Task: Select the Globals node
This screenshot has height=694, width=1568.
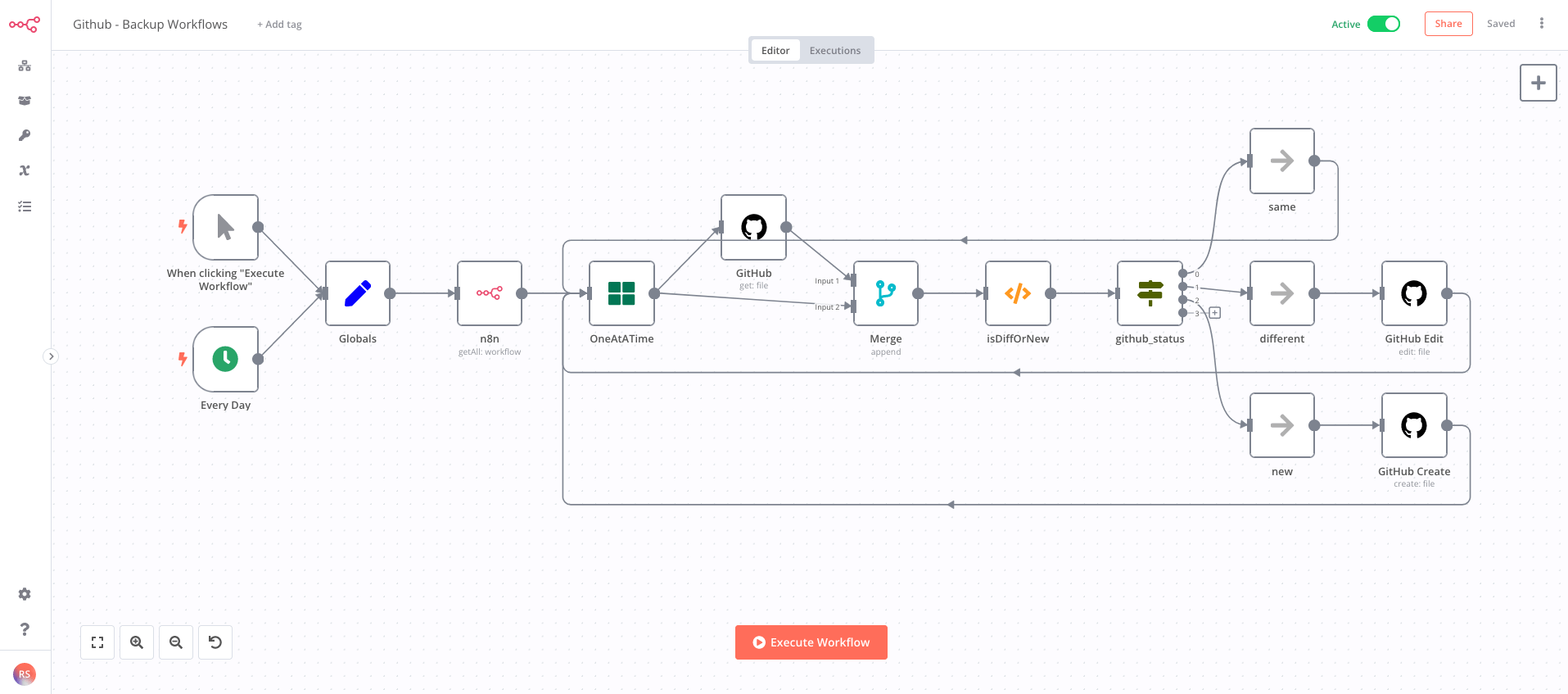Action: pos(358,293)
